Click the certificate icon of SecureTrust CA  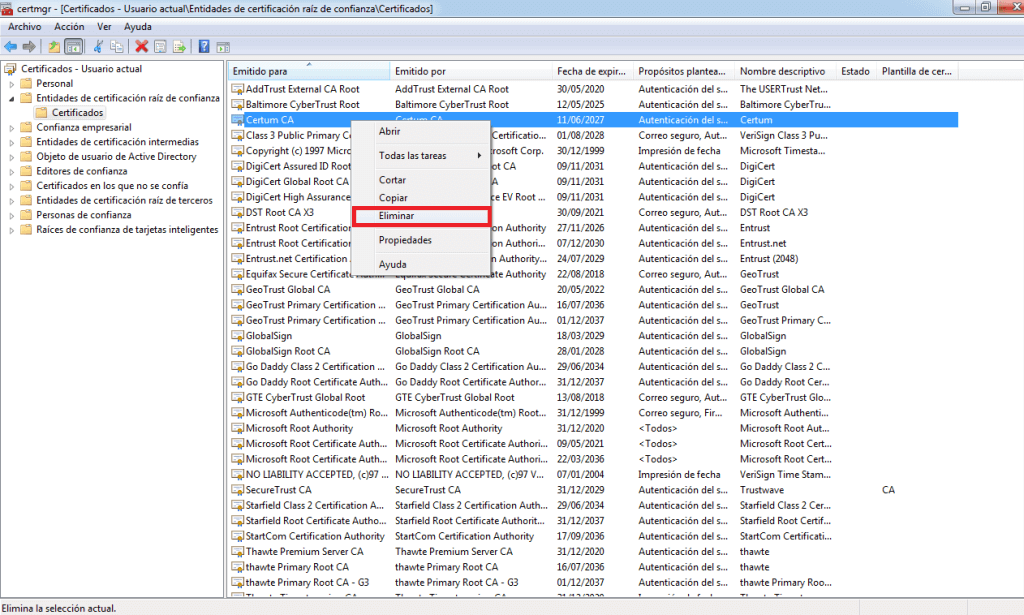pos(238,490)
